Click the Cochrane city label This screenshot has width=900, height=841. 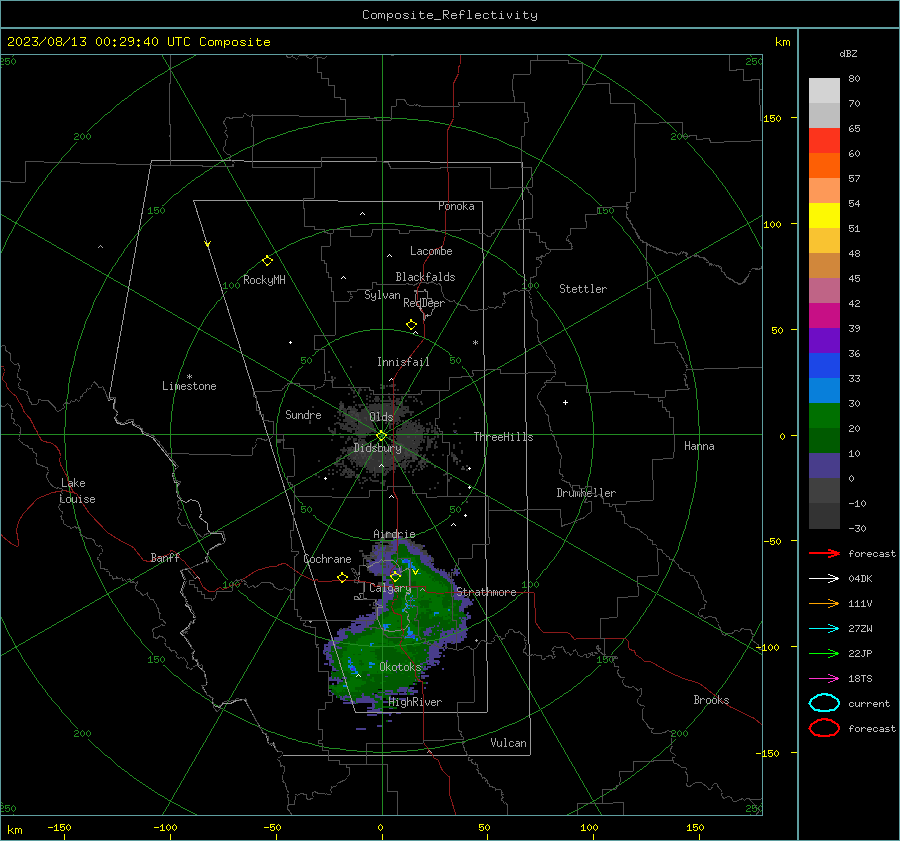coord(327,559)
